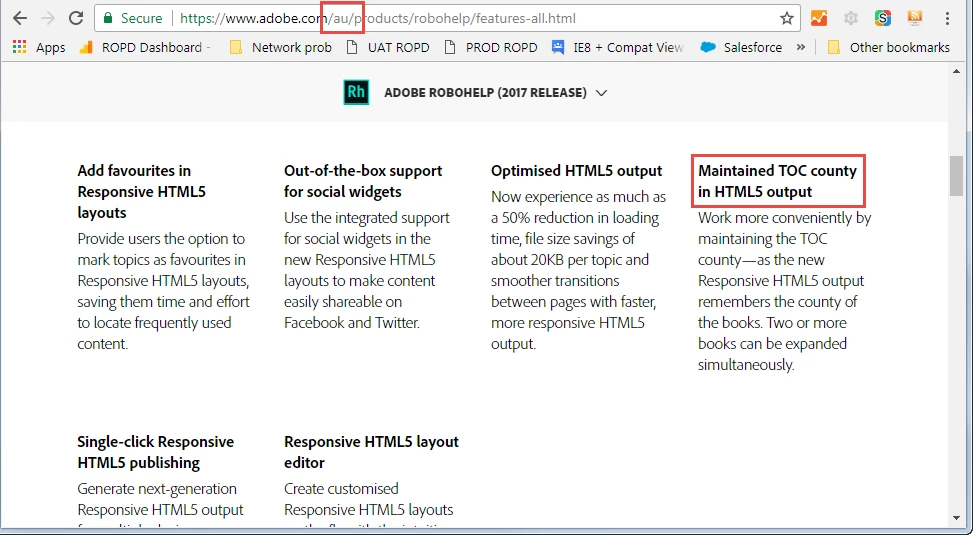Open the Other bookmarks folder
973x535 pixels.
tap(889, 47)
